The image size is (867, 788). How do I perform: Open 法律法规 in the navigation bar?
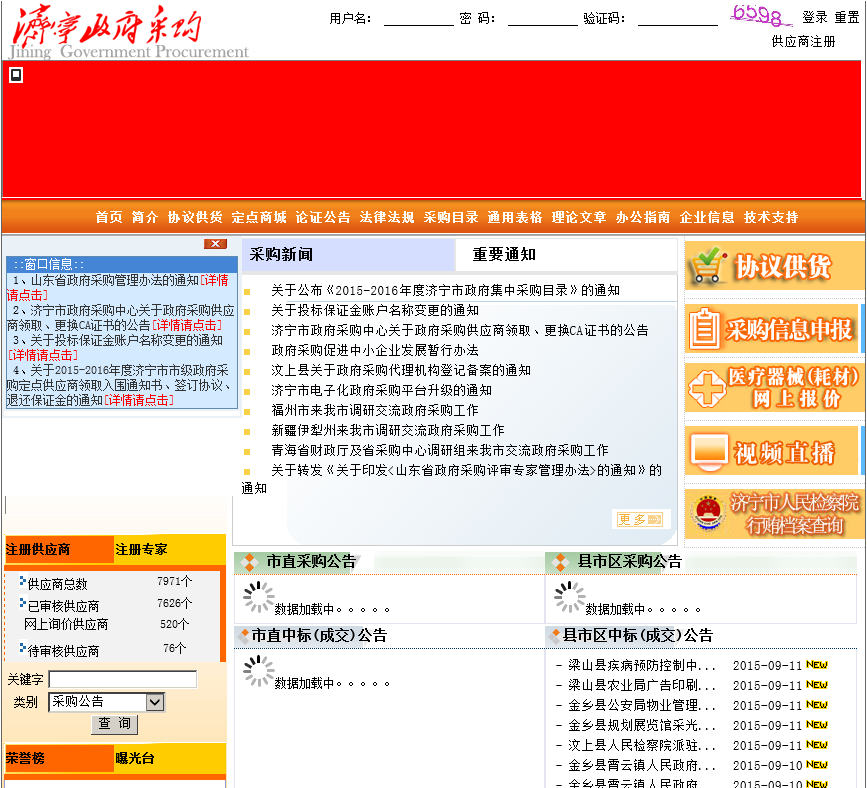pos(387,217)
